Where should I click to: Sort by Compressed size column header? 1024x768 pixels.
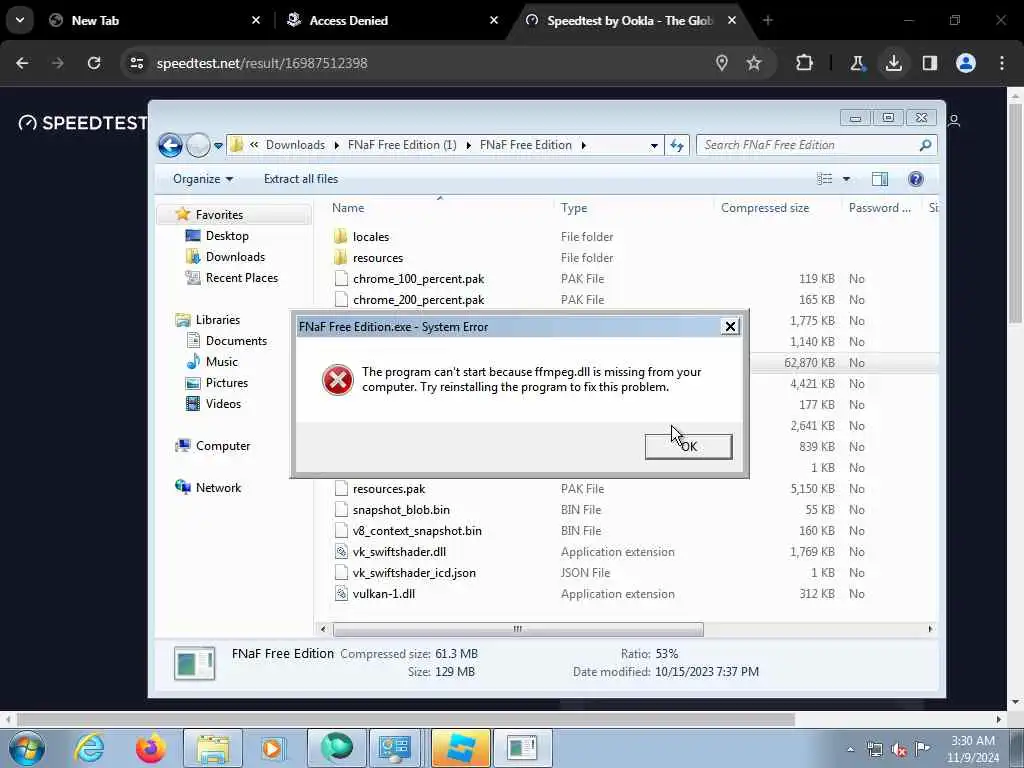[765, 208]
